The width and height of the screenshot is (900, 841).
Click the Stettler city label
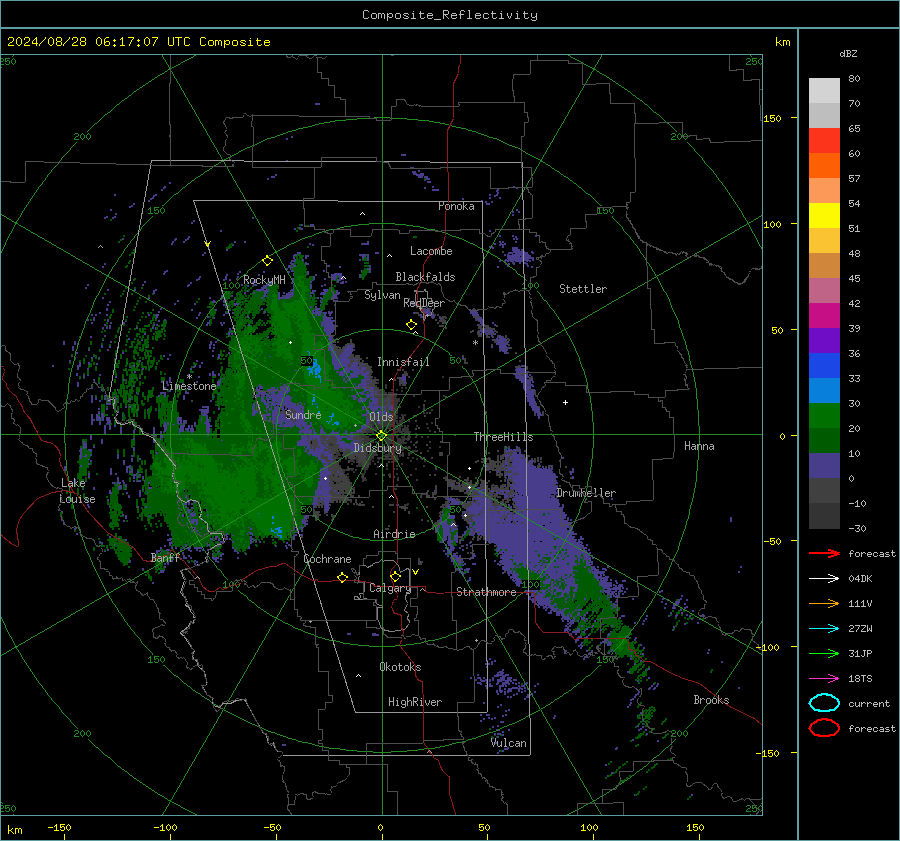point(583,289)
